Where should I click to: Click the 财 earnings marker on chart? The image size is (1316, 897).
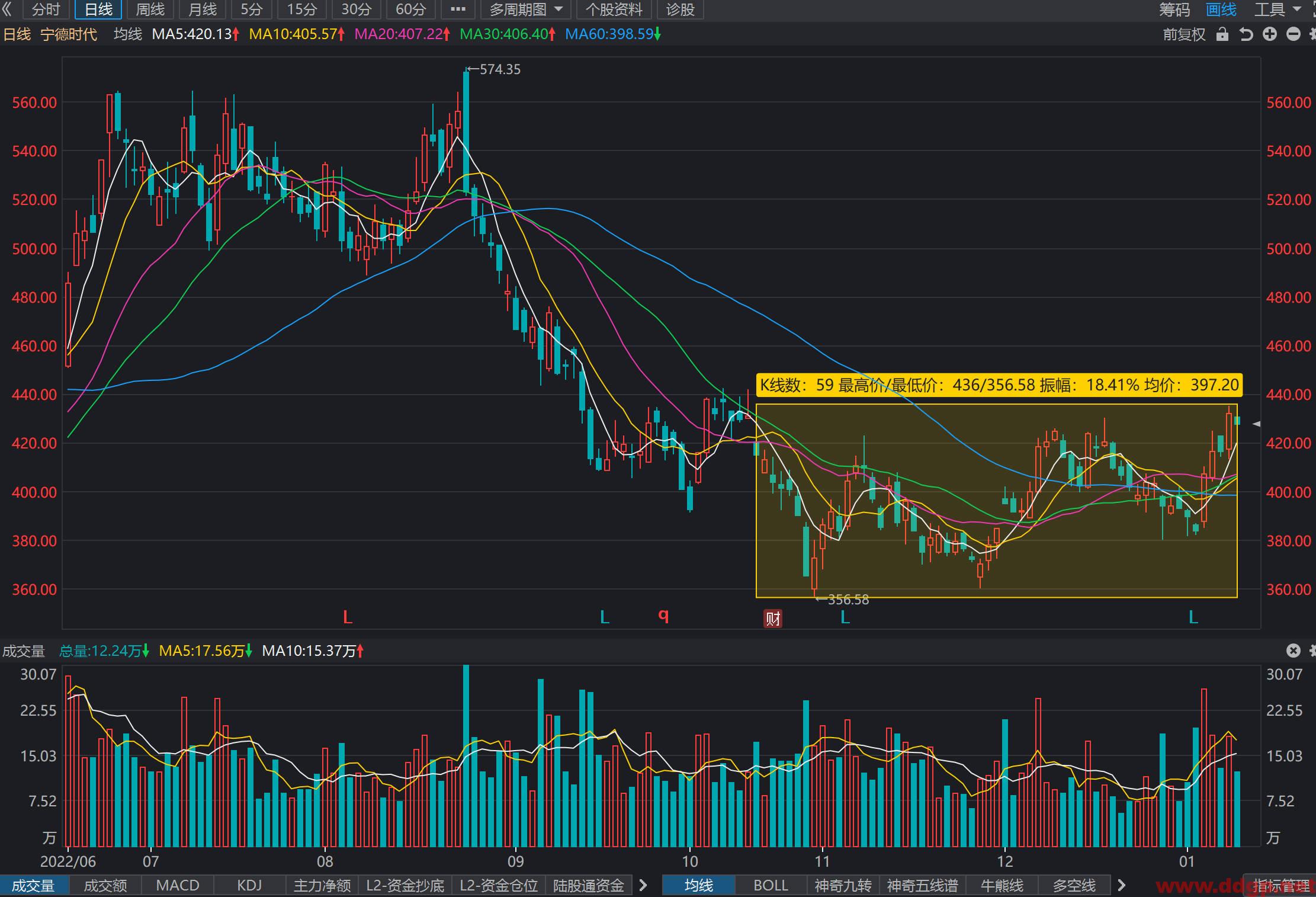click(772, 619)
